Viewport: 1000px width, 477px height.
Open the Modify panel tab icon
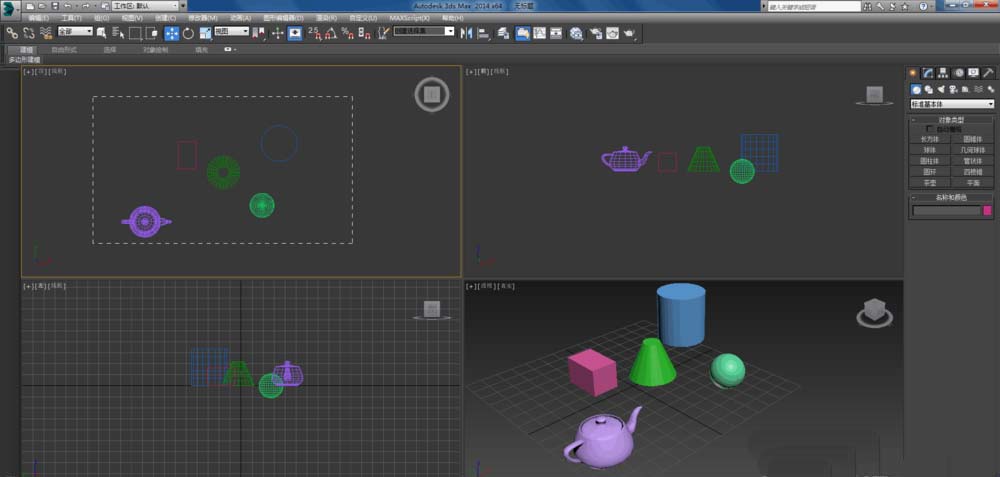(x=928, y=72)
